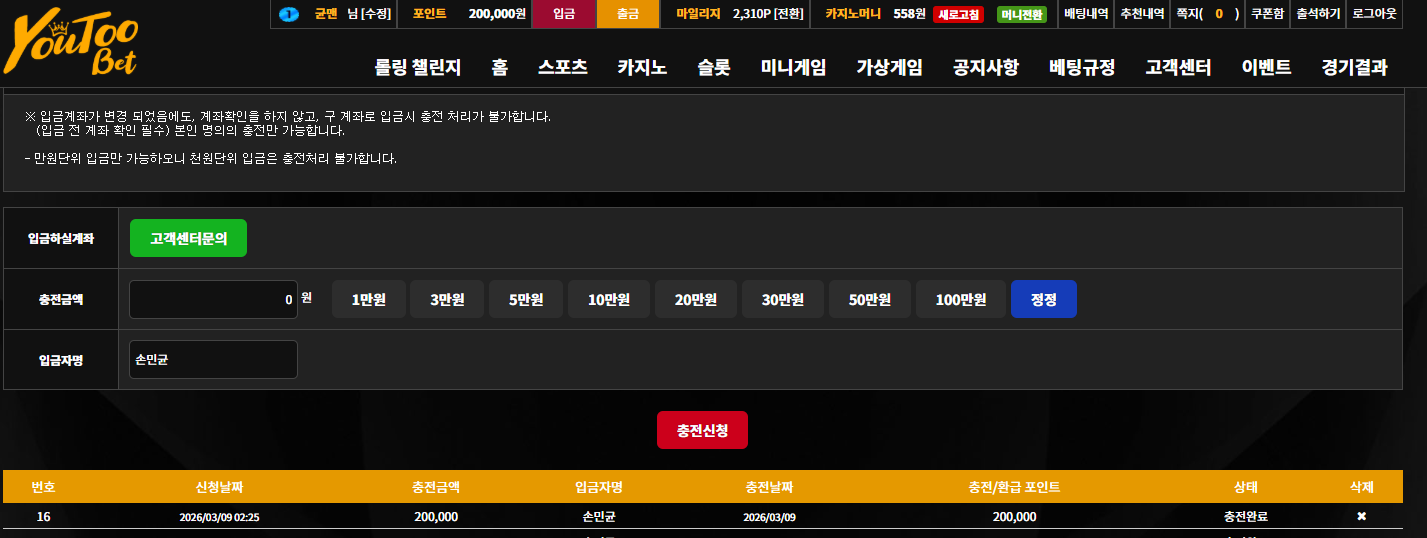Click the blue level badge icon
This screenshot has height=538, width=1427.
(289, 14)
